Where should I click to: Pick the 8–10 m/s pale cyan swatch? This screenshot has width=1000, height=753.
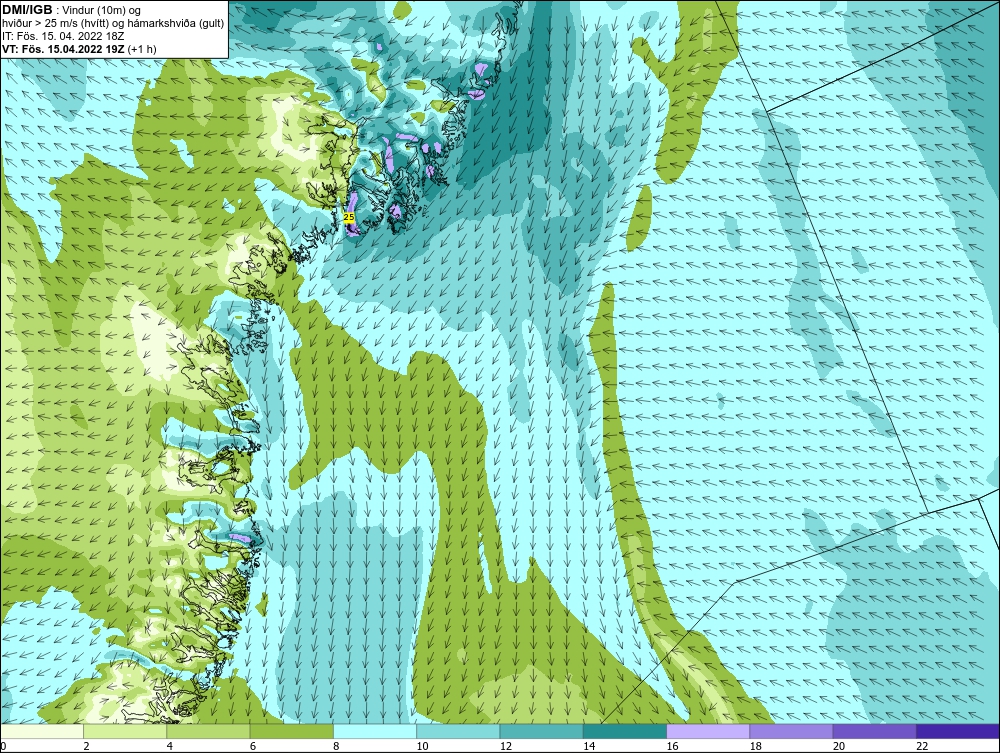click(375, 731)
